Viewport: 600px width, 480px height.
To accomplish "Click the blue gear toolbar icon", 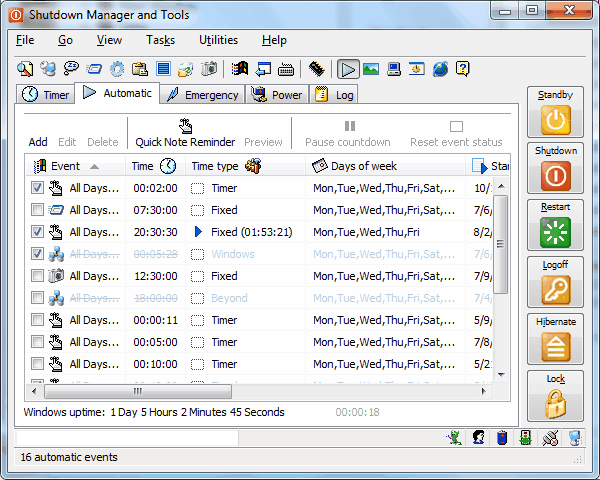I will click(x=117, y=69).
